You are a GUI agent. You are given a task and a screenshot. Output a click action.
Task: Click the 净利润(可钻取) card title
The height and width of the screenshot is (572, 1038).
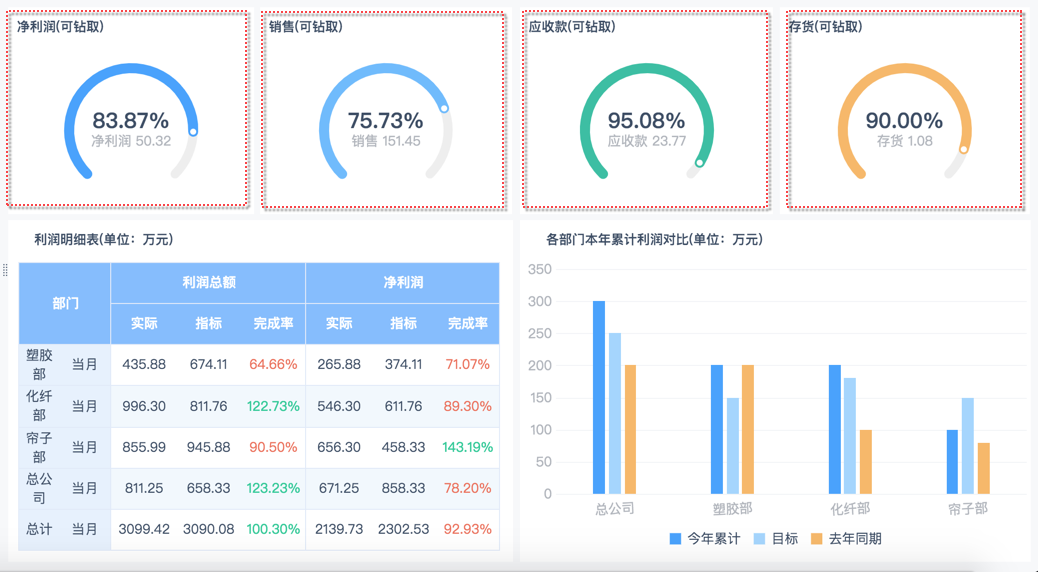[60, 27]
